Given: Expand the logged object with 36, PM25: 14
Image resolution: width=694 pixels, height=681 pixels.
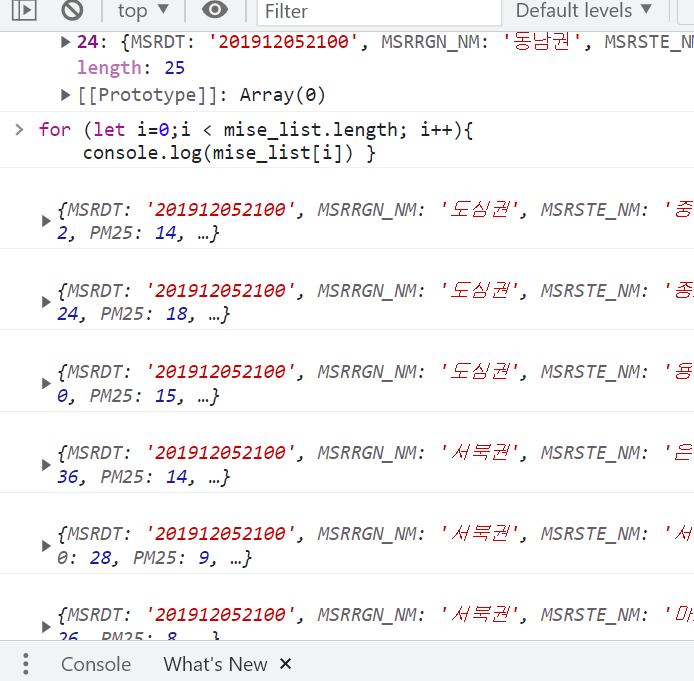Looking at the screenshot, I should pos(46,465).
